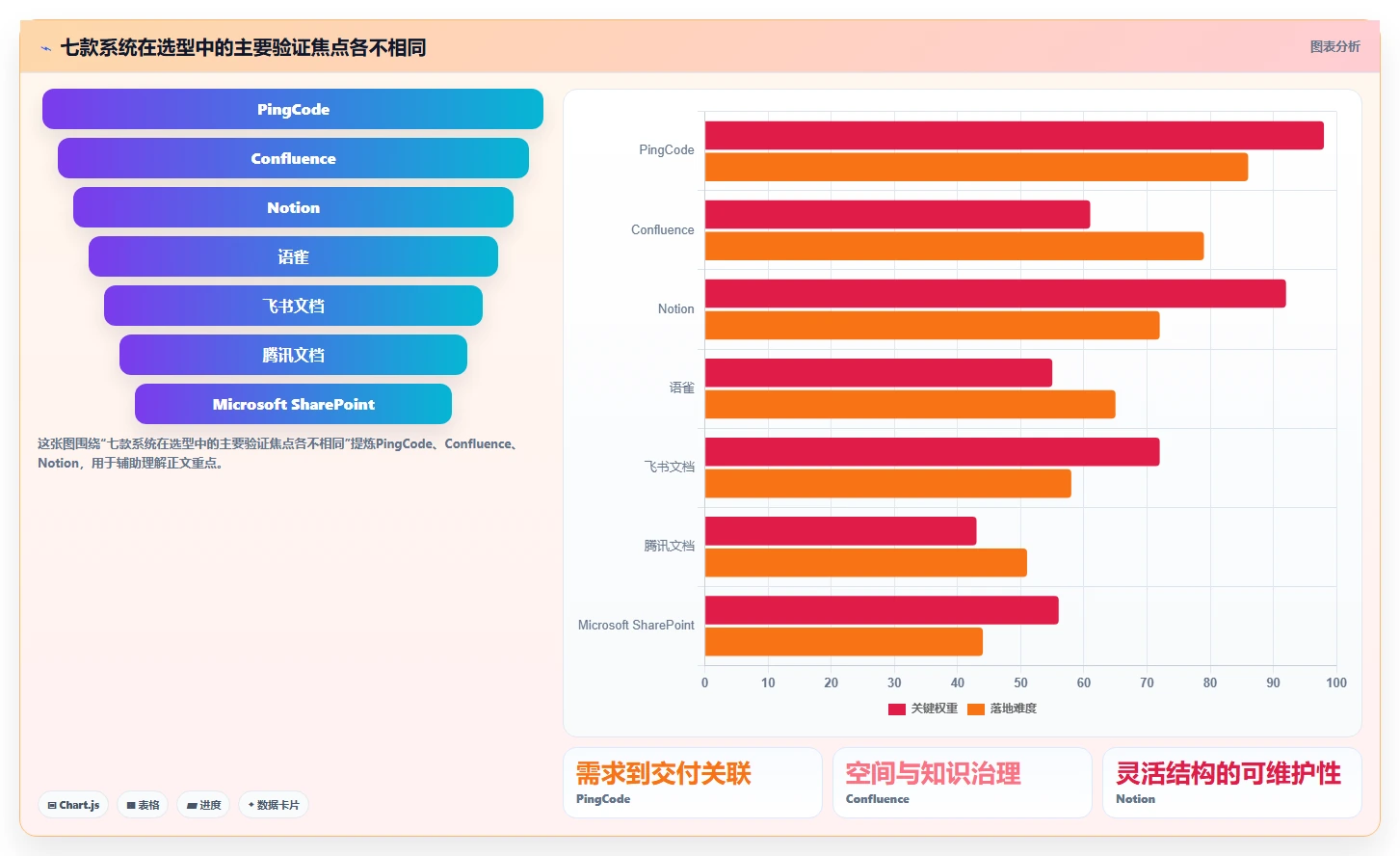Click 腾讯文档's red 关键权重 bar
Screen dimensions: 1400x856
[x=840, y=531]
